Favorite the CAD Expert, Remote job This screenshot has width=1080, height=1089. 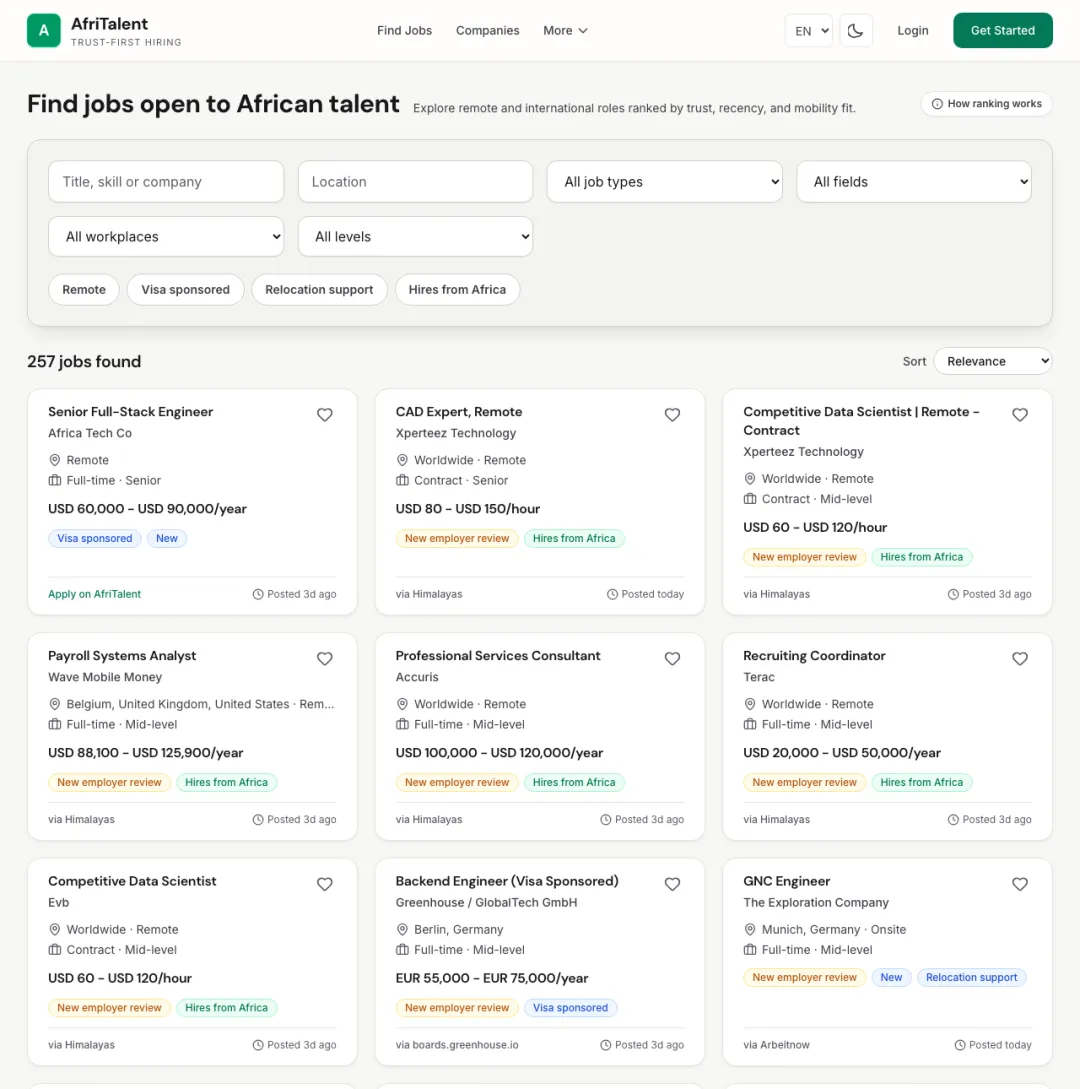(x=672, y=415)
